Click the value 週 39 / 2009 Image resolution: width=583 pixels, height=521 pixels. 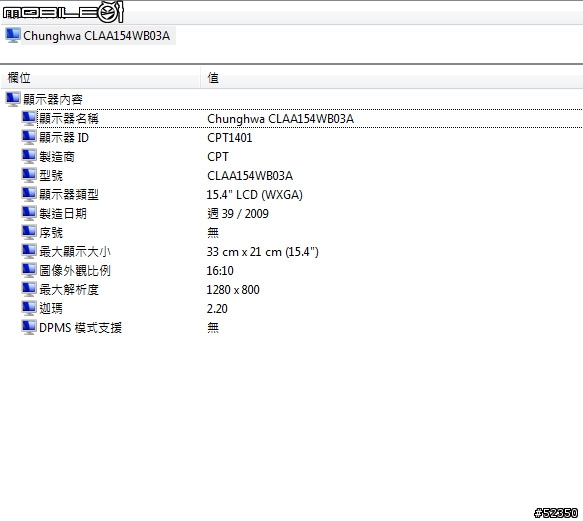coord(238,213)
